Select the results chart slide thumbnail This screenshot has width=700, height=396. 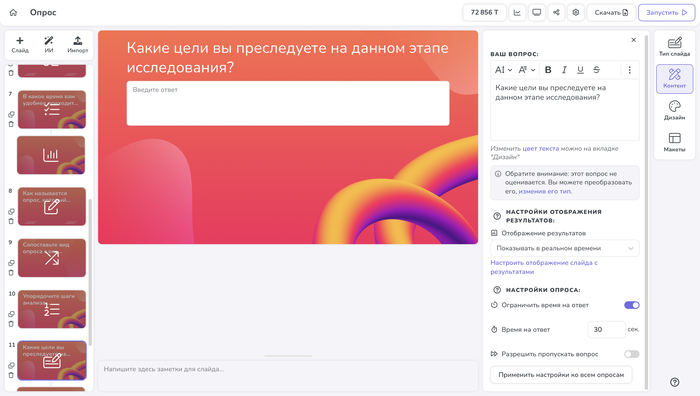click(x=51, y=155)
